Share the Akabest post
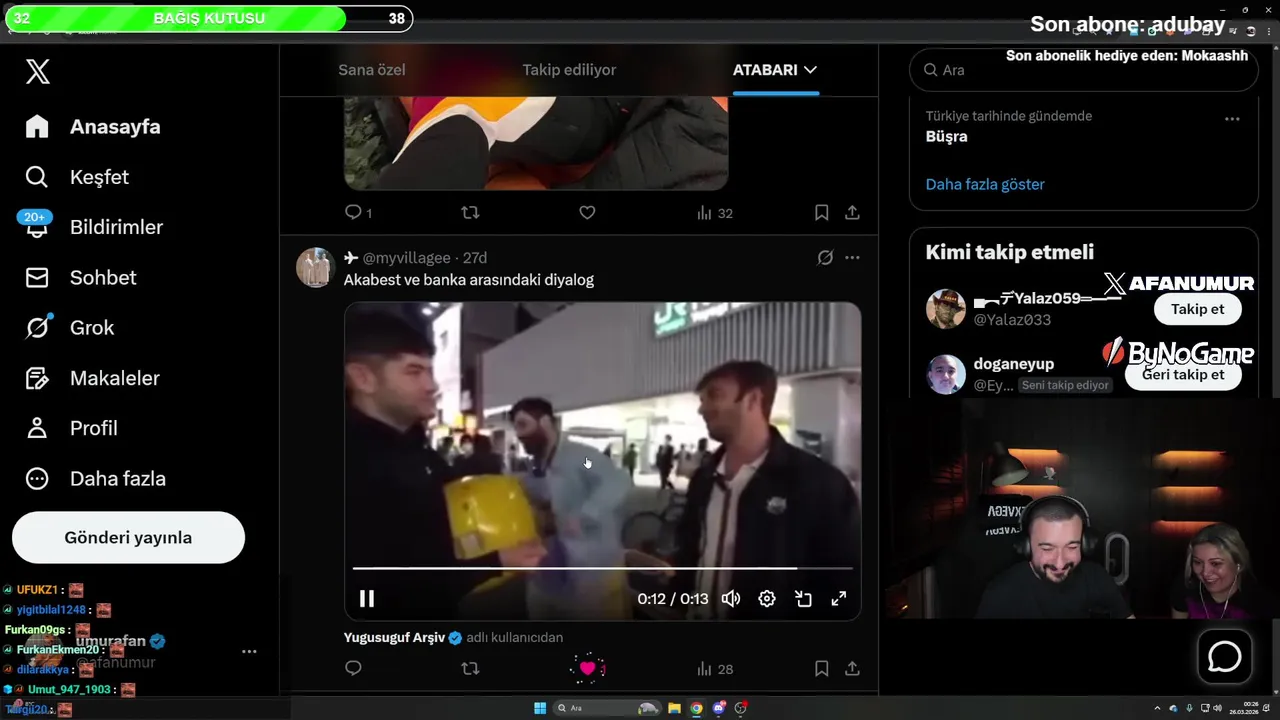This screenshot has width=1280, height=720. [852, 668]
